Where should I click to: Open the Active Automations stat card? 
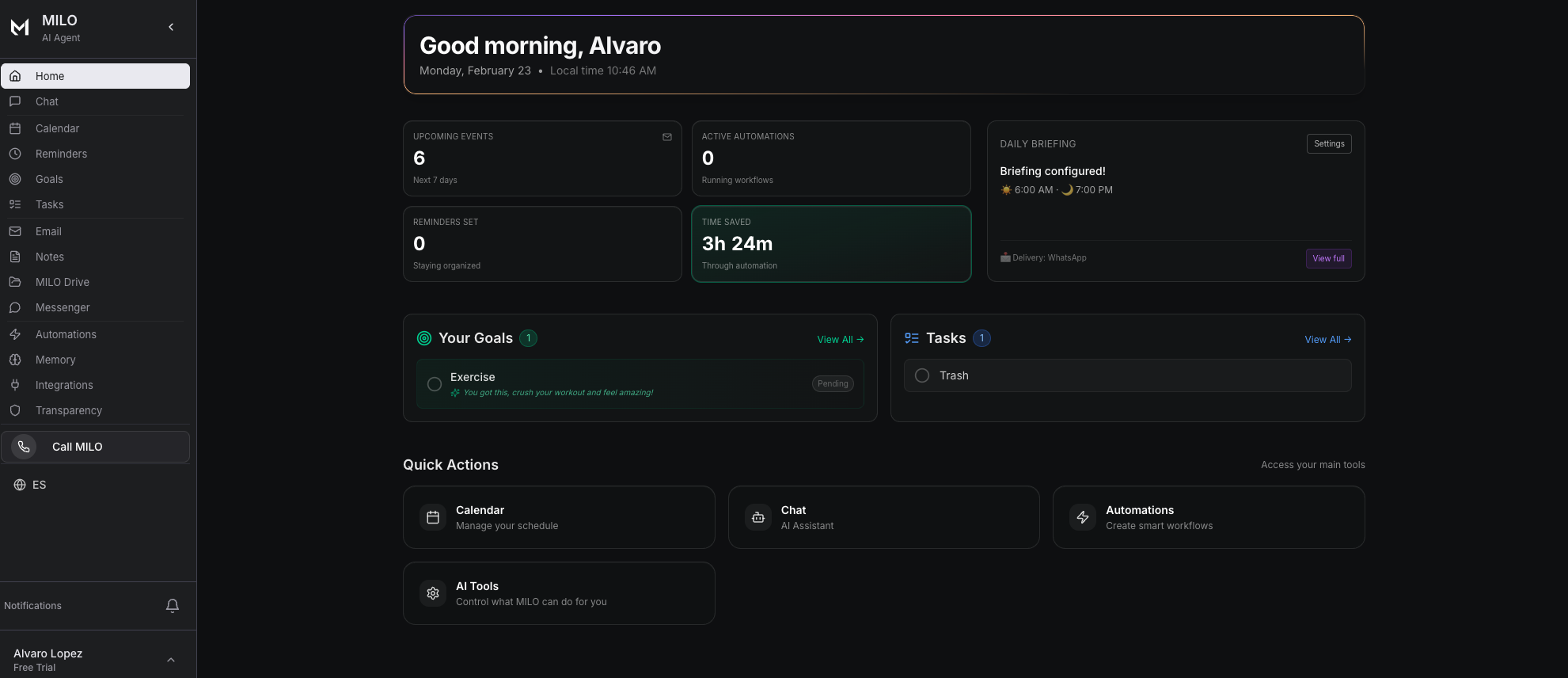(831, 158)
